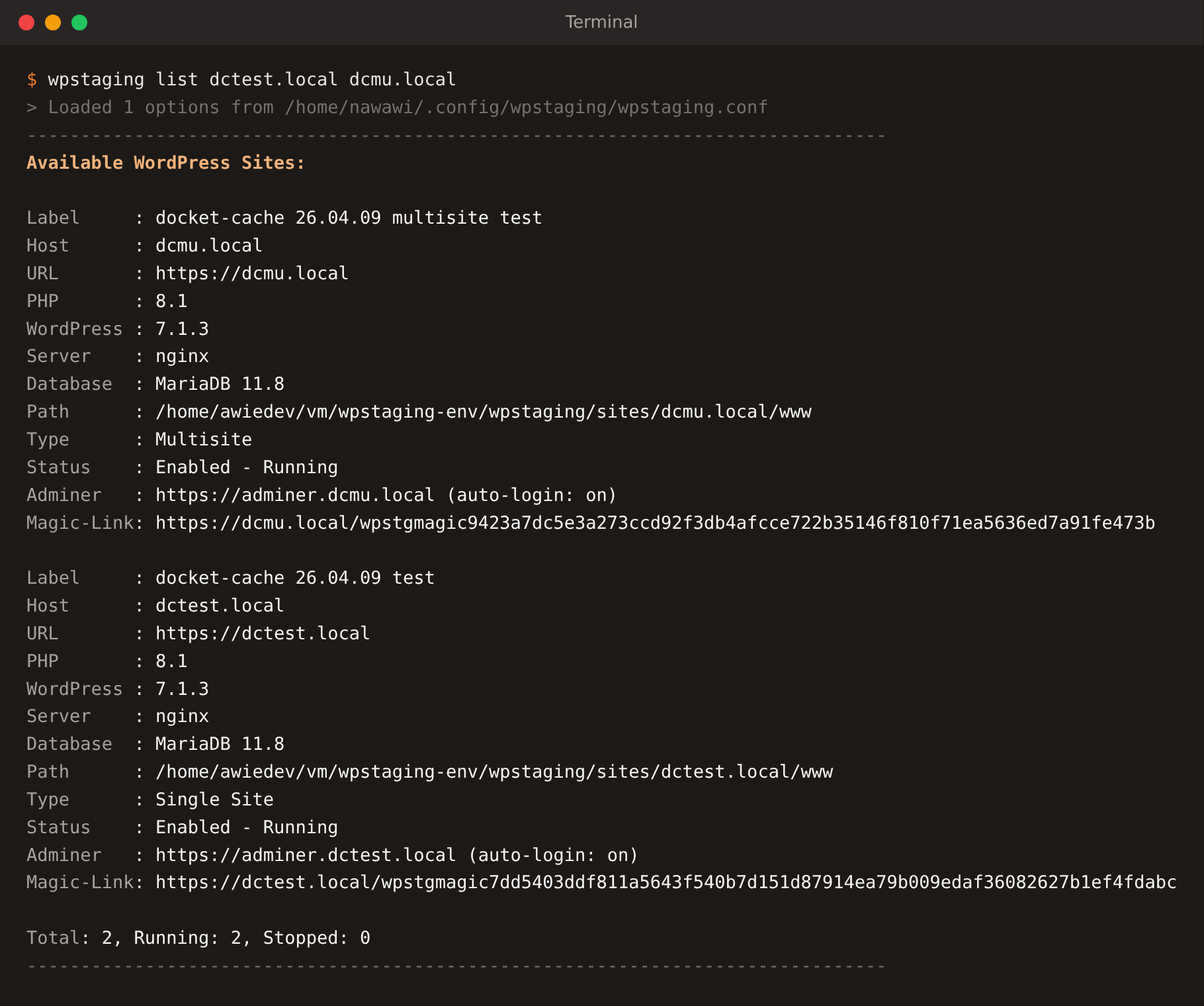Click the host value dcmu.local
The image size is (1204, 1006).
coord(209,246)
